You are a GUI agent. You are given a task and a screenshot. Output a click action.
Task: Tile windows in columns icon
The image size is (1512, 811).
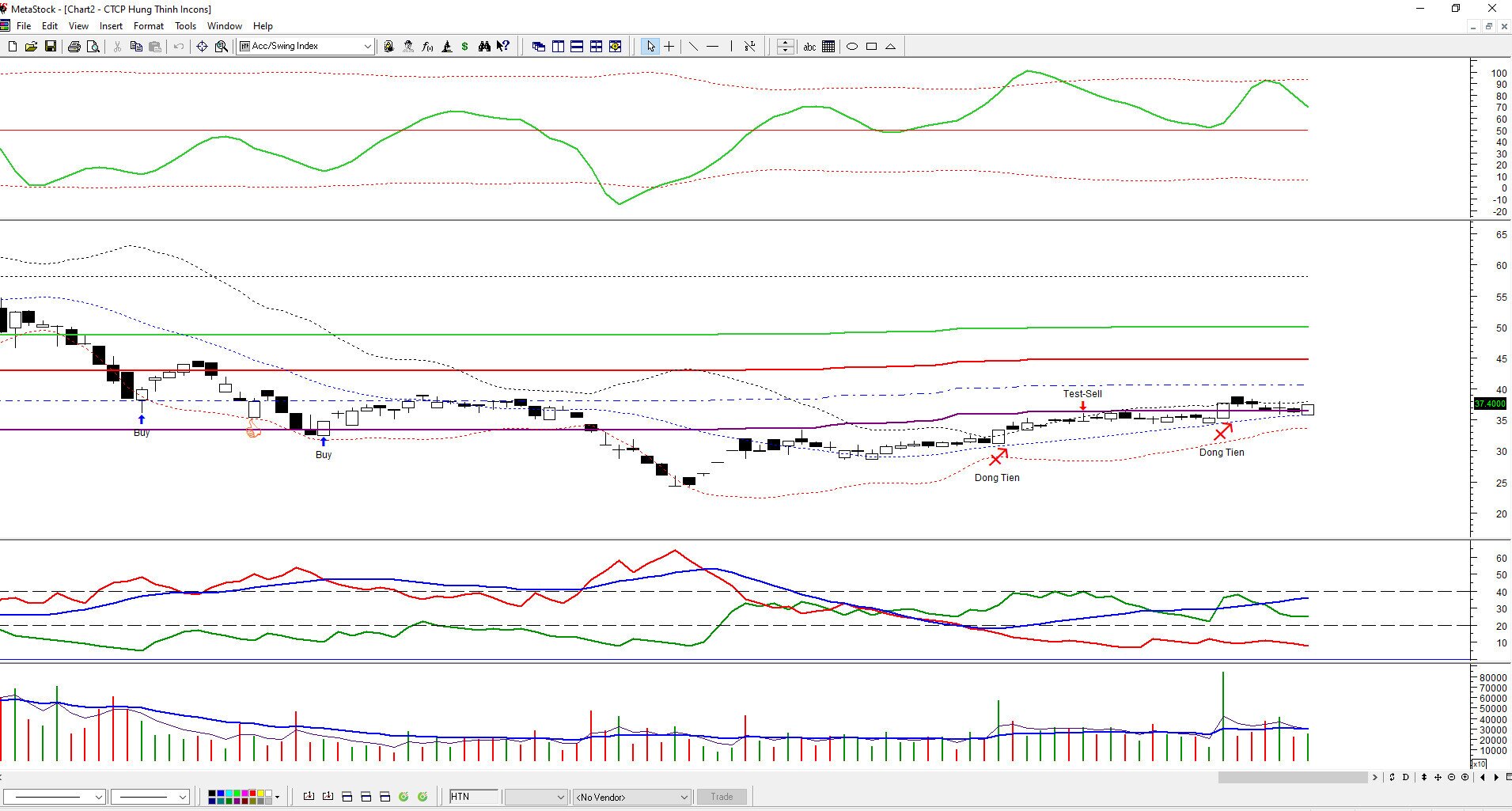click(x=558, y=47)
